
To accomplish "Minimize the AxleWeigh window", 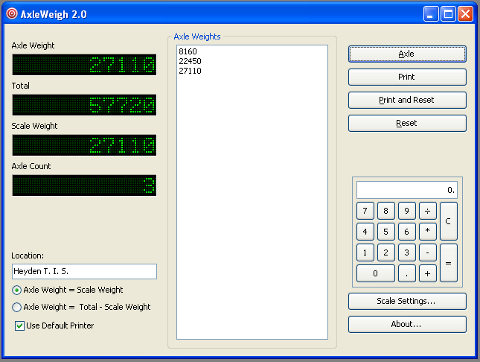I will click(431, 14).
